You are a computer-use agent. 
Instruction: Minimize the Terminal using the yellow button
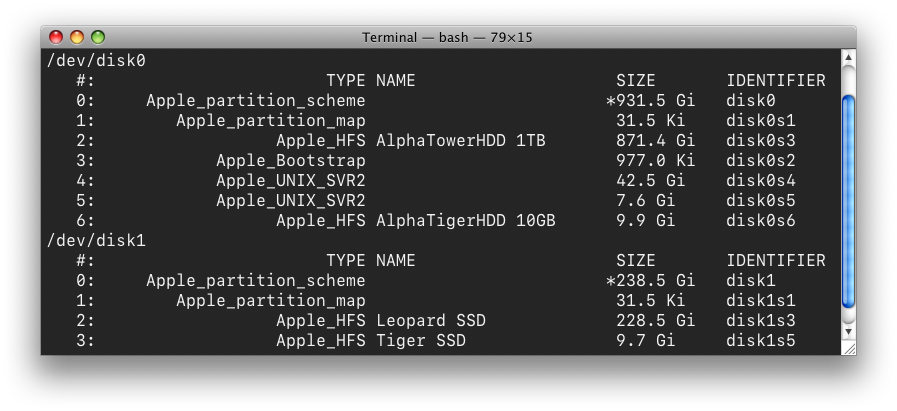pos(77,37)
